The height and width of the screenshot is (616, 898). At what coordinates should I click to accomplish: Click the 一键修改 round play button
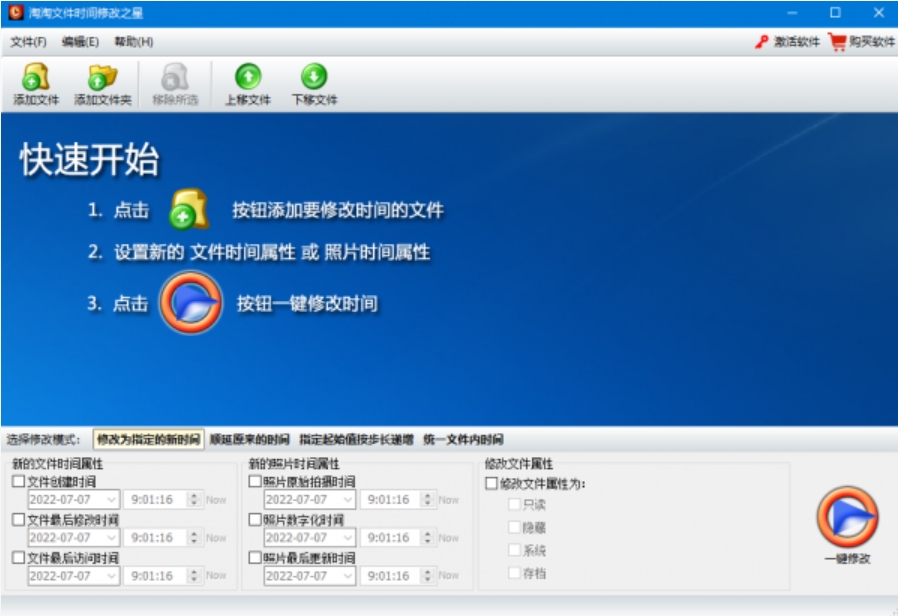[847, 517]
